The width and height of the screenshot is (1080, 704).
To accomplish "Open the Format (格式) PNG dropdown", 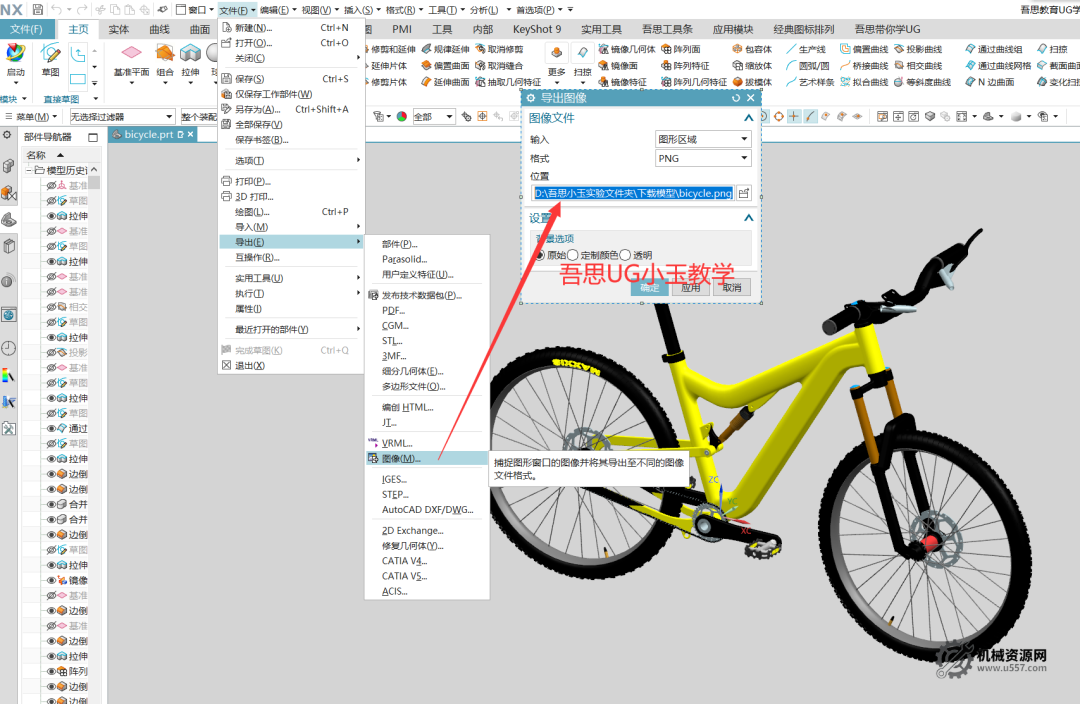I will click(702, 158).
